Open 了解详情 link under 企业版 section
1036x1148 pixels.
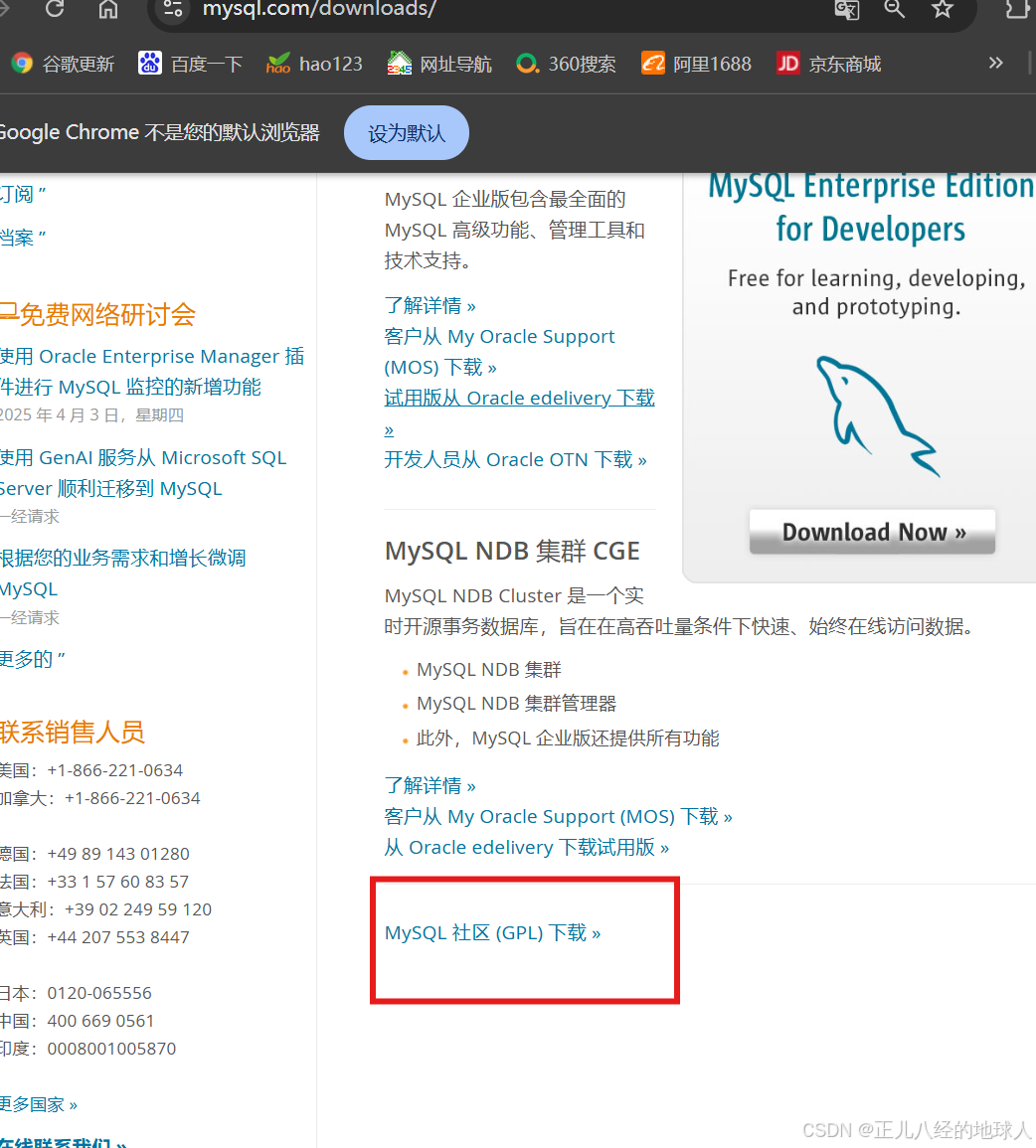(430, 305)
